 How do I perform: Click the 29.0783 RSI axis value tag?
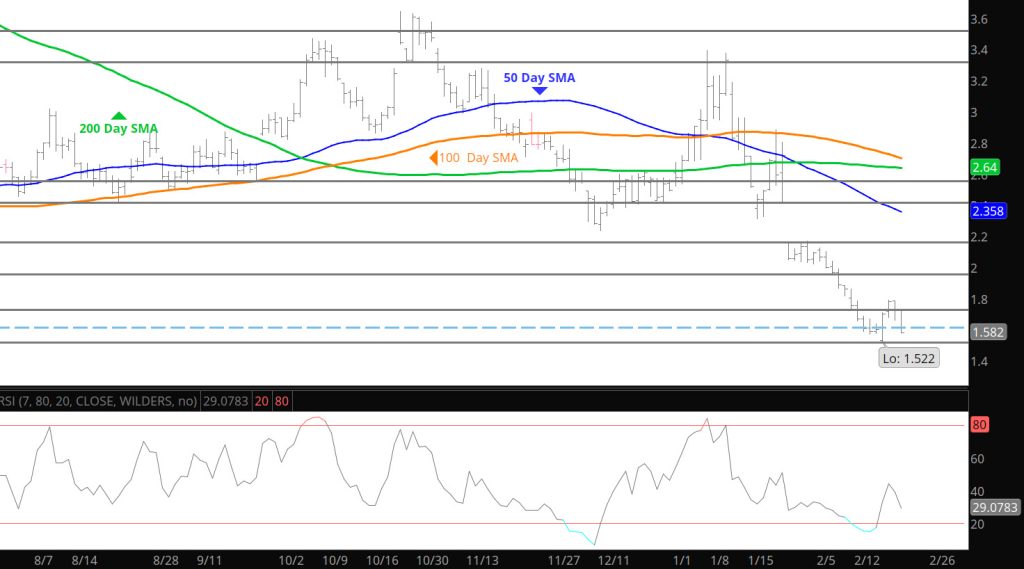pos(995,507)
